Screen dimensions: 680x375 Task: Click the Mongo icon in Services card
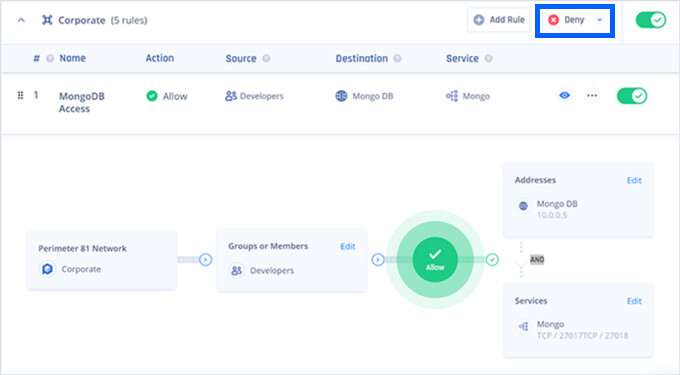pos(523,326)
